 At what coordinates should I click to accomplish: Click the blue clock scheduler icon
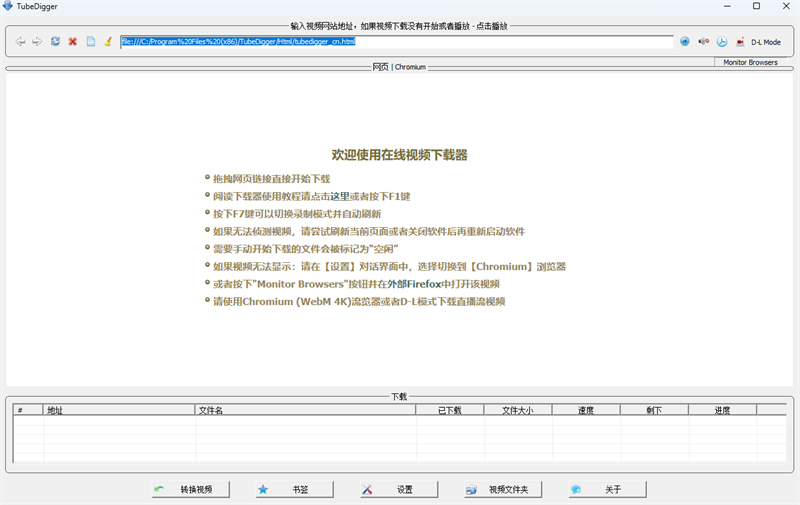pos(722,42)
